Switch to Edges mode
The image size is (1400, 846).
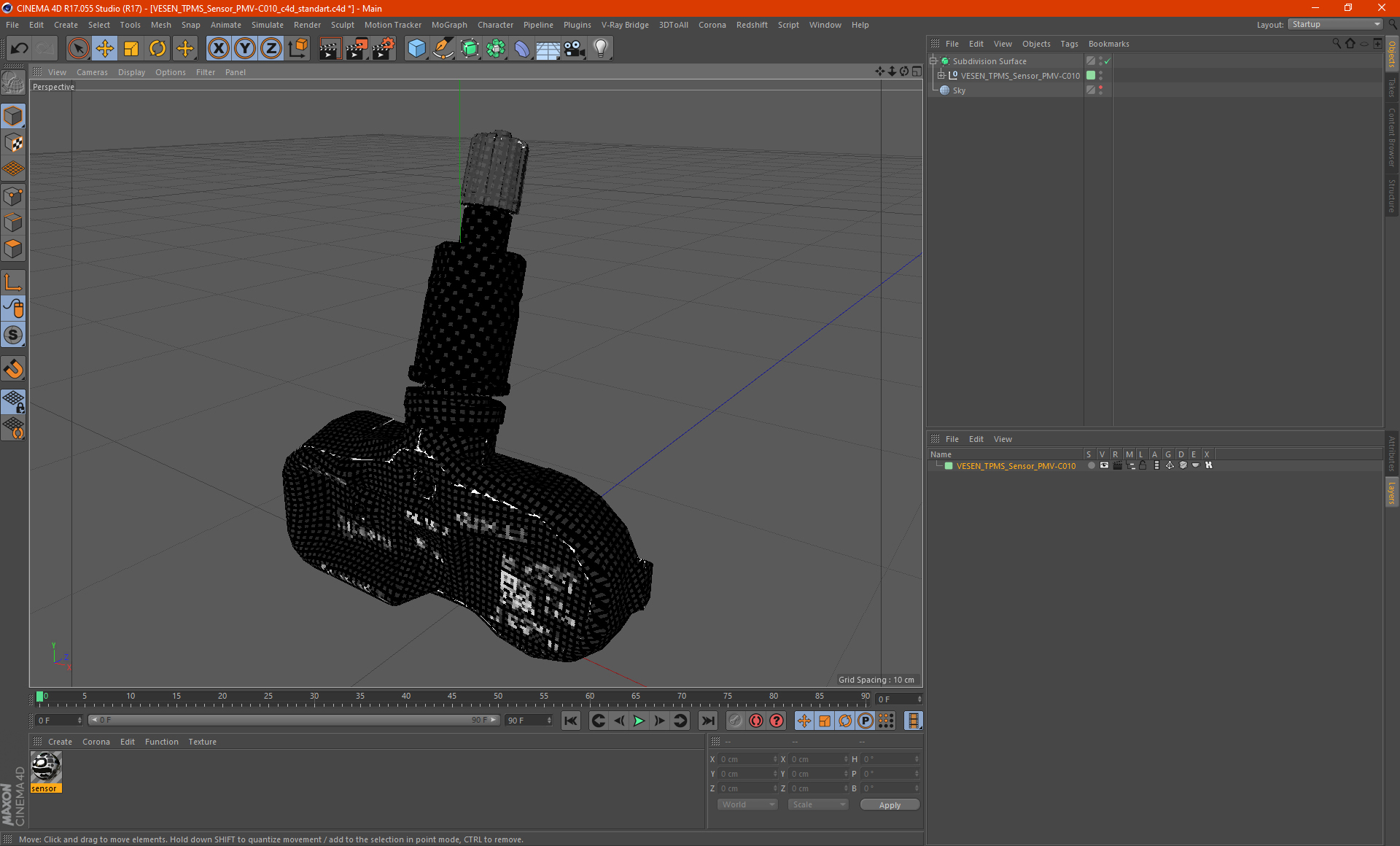click(x=13, y=222)
